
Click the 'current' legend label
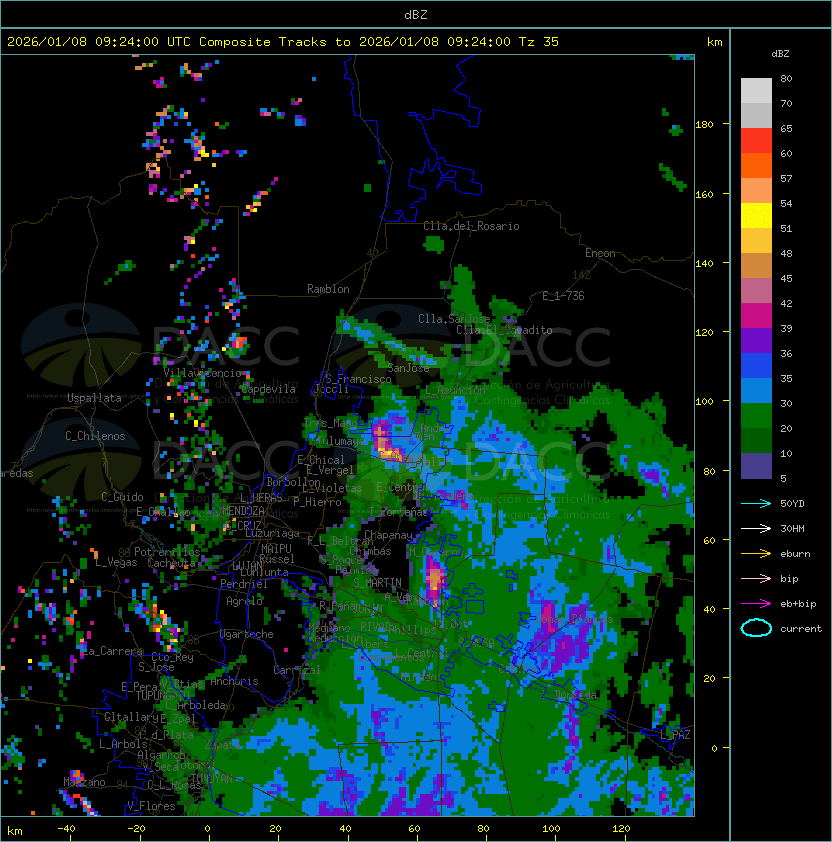(801, 629)
